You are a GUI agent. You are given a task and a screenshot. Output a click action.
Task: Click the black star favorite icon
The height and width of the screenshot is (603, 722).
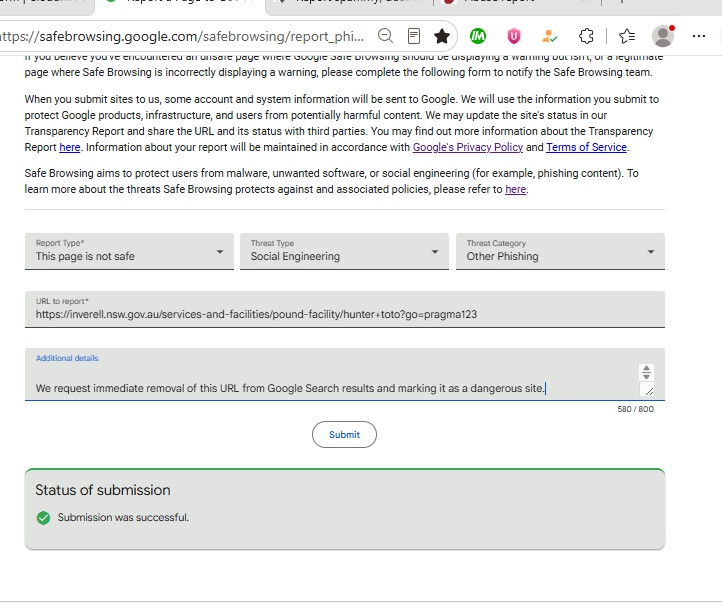(442, 36)
